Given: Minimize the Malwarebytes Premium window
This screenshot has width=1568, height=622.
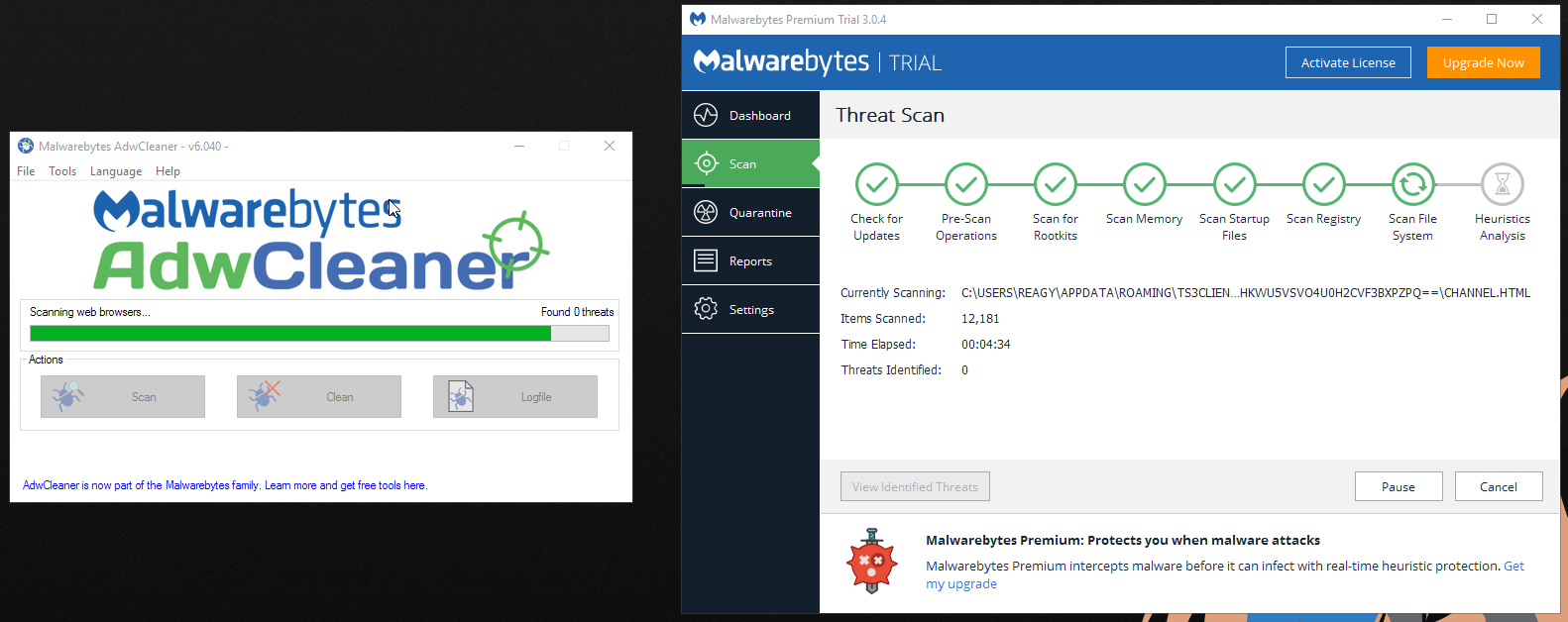Looking at the screenshot, I should pyautogui.click(x=1447, y=19).
